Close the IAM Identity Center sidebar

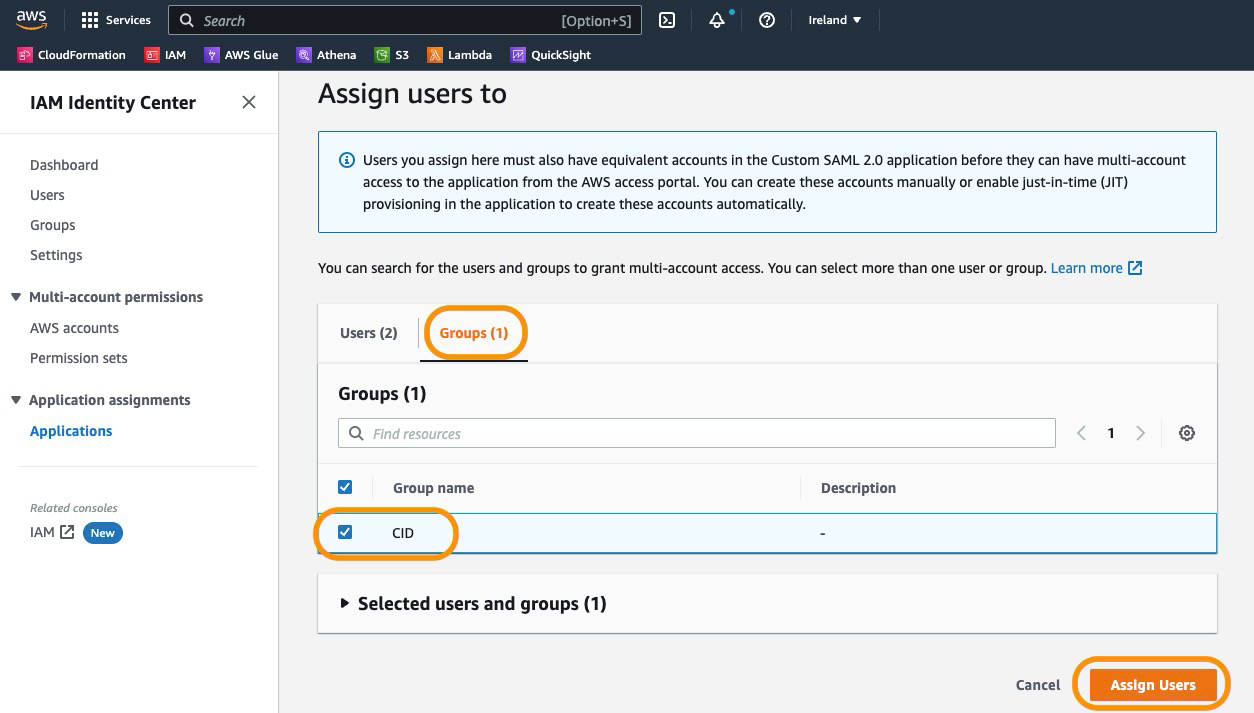pos(249,102)
